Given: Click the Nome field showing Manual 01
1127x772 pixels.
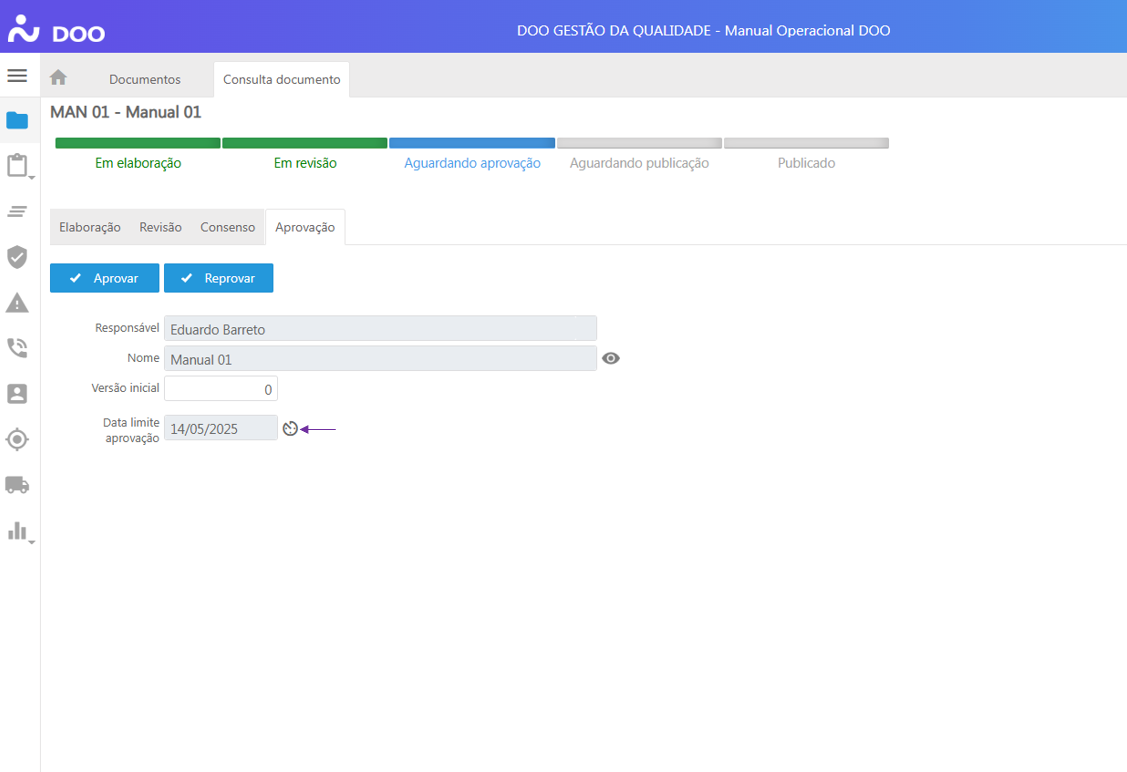Looking at the screenshot, I should pyautogui.click(x=380, y=359).
